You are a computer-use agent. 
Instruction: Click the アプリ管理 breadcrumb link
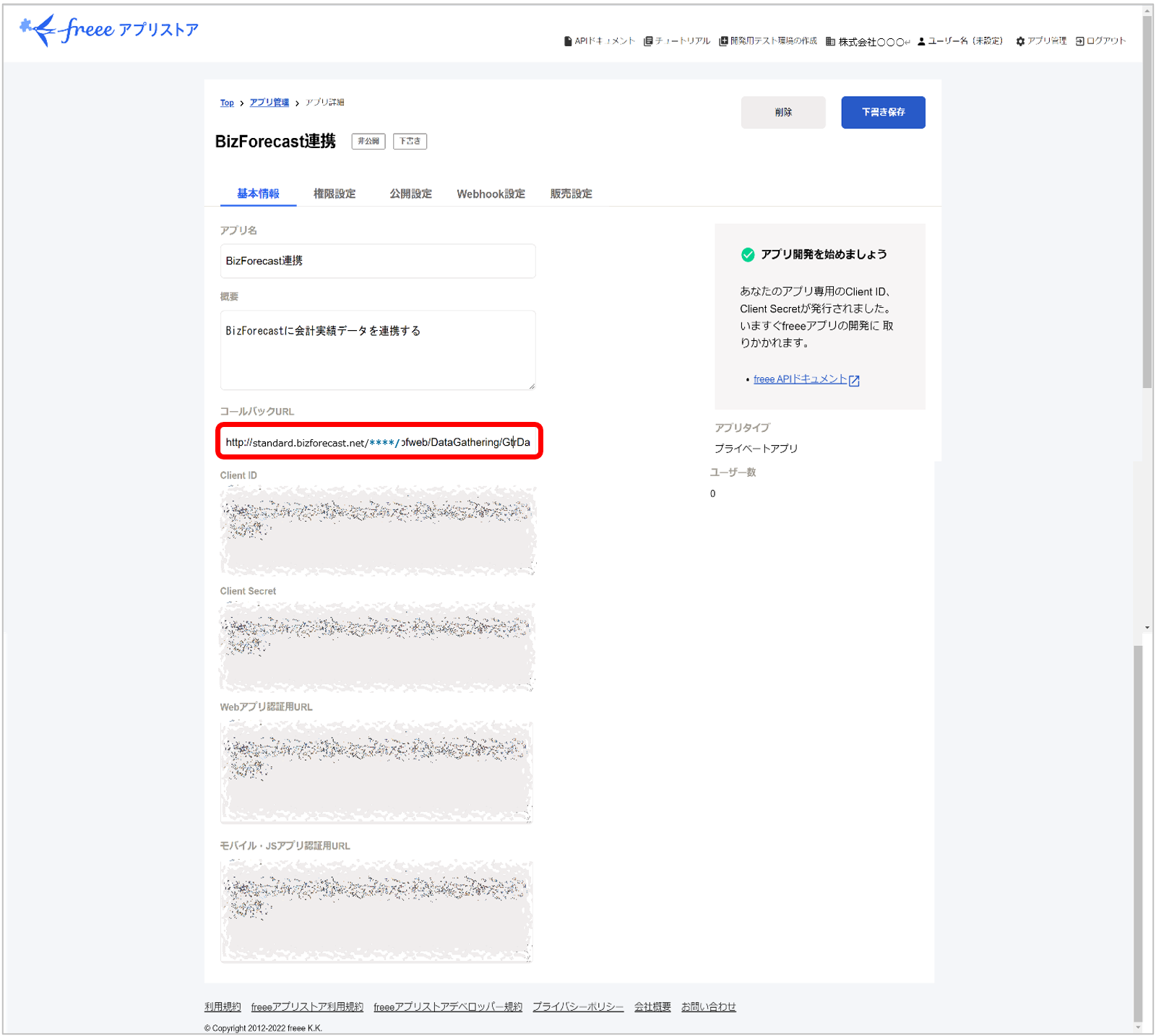[269, 103]
